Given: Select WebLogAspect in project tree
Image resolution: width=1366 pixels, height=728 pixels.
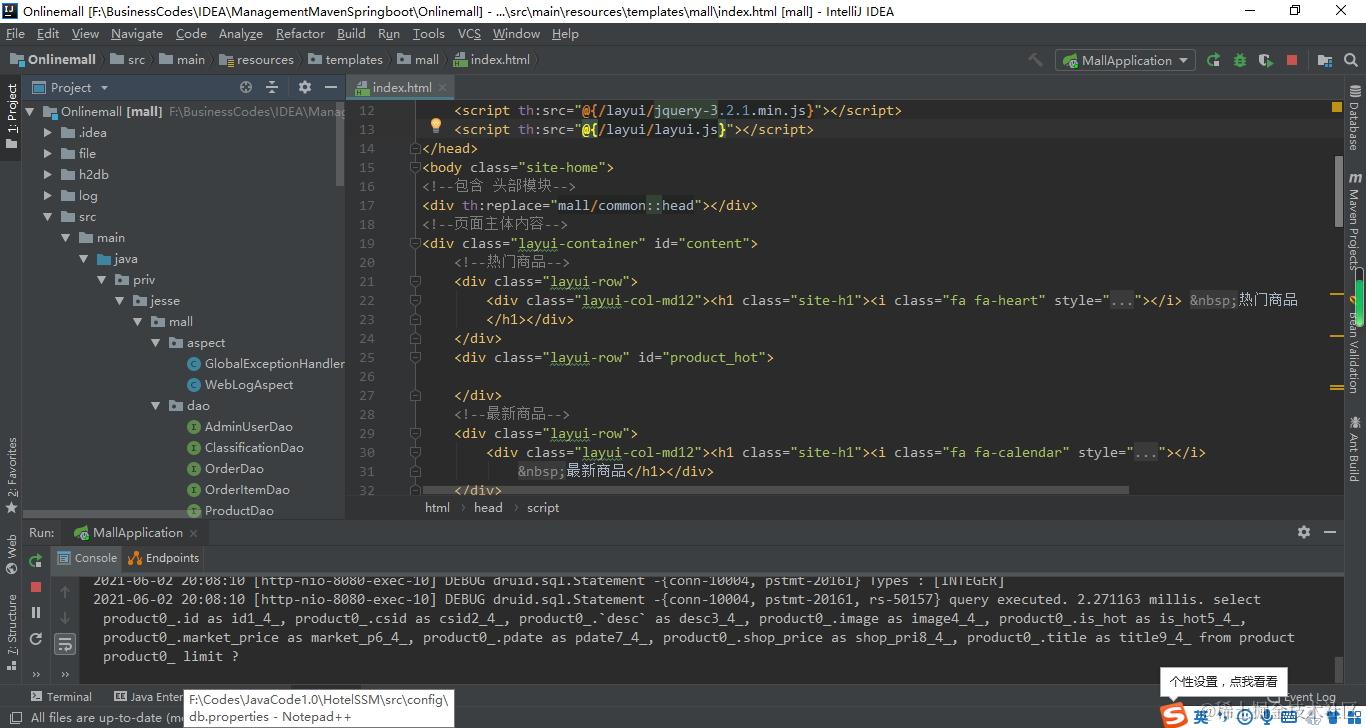Looking at the screenshot, I should click(240, 384).
